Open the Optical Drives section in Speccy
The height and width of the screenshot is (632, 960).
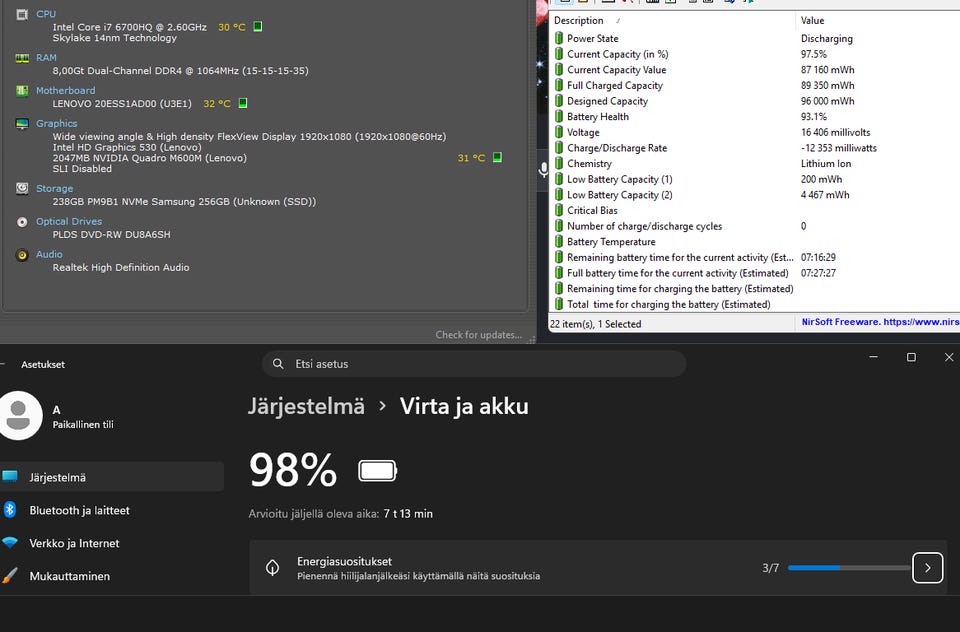point(69,221)
